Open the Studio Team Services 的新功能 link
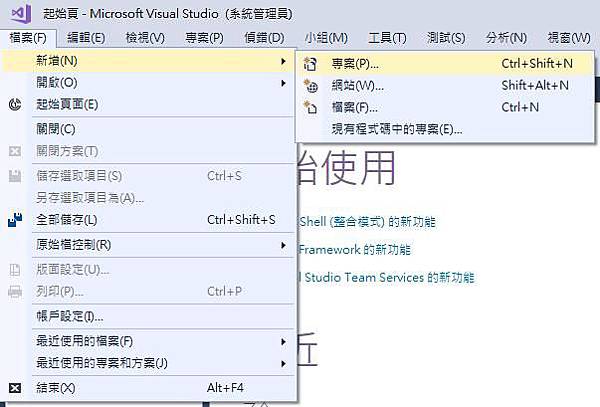This screenshot has width=600, height=407. point(387,277)
